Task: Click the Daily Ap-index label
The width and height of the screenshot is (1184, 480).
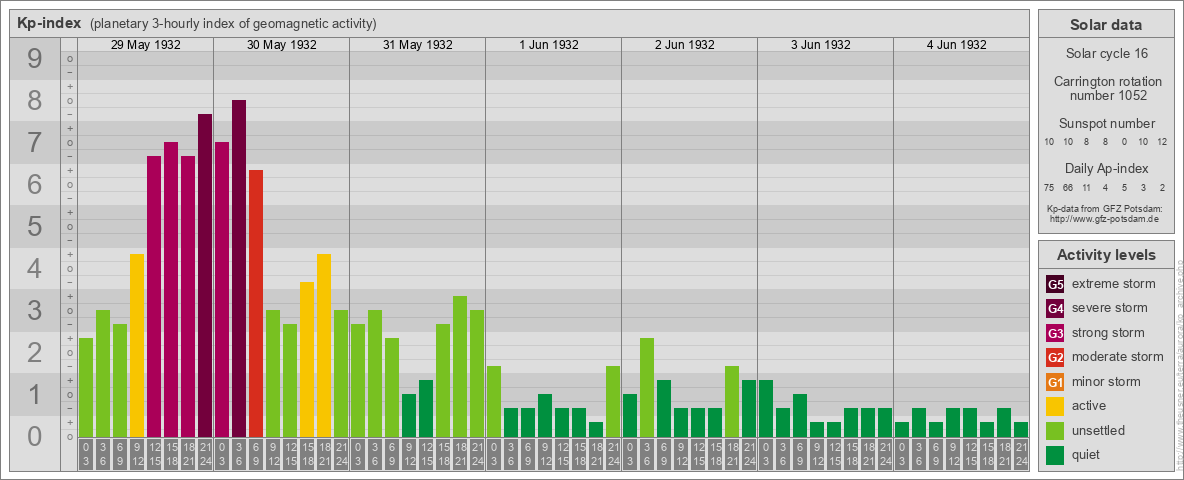Action: [1106, 168]
